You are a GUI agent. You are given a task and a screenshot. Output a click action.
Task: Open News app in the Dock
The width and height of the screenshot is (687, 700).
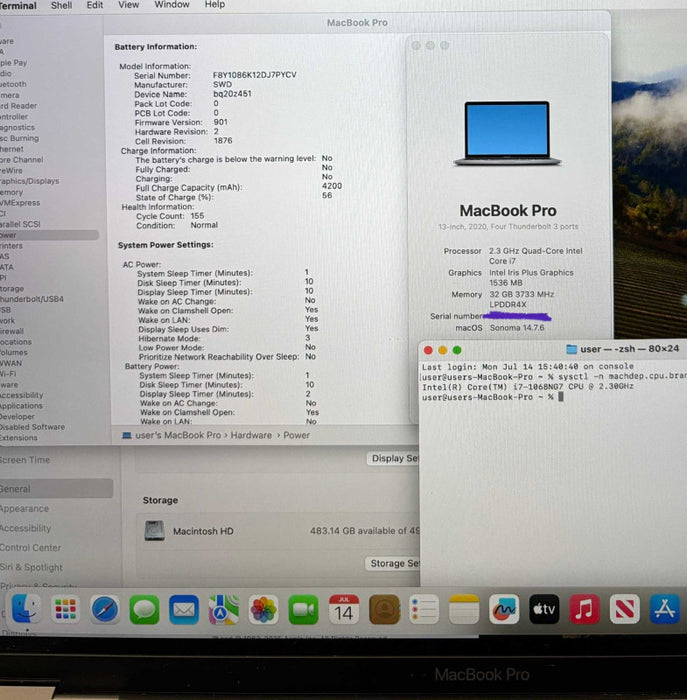coord(625,609)
